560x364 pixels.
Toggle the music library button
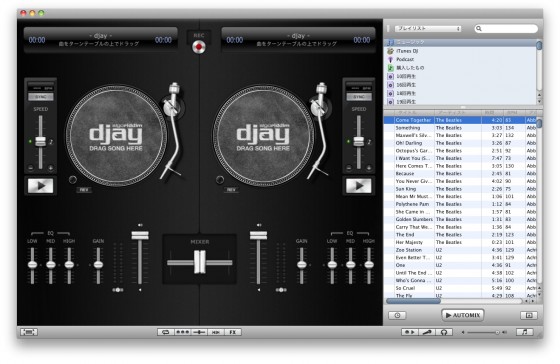tap(525, 332)
